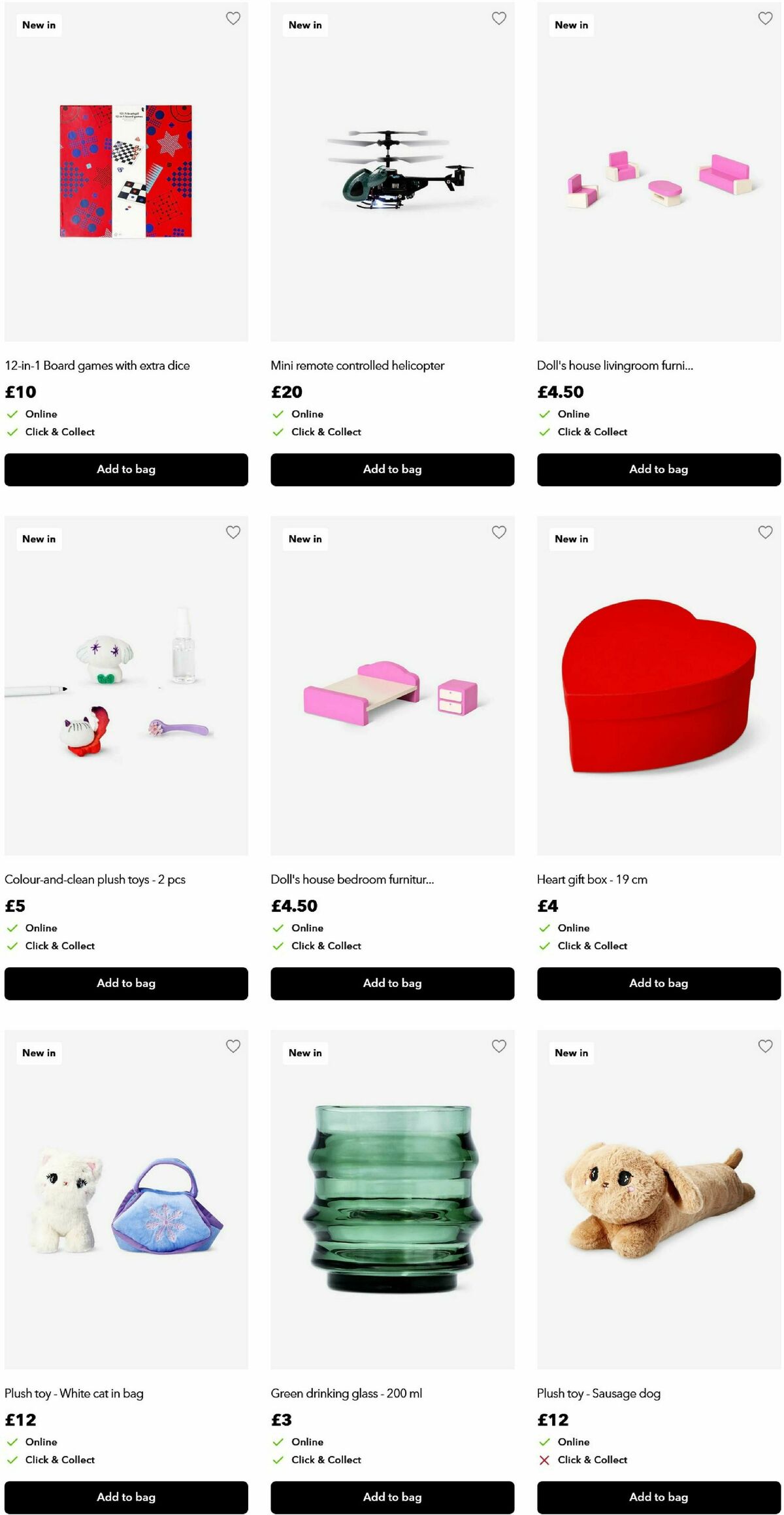This screenshot has height=1515, width=784.
Task: Open the Mini remote controlled helicopter title link
Action: click(x=357, y=365)
